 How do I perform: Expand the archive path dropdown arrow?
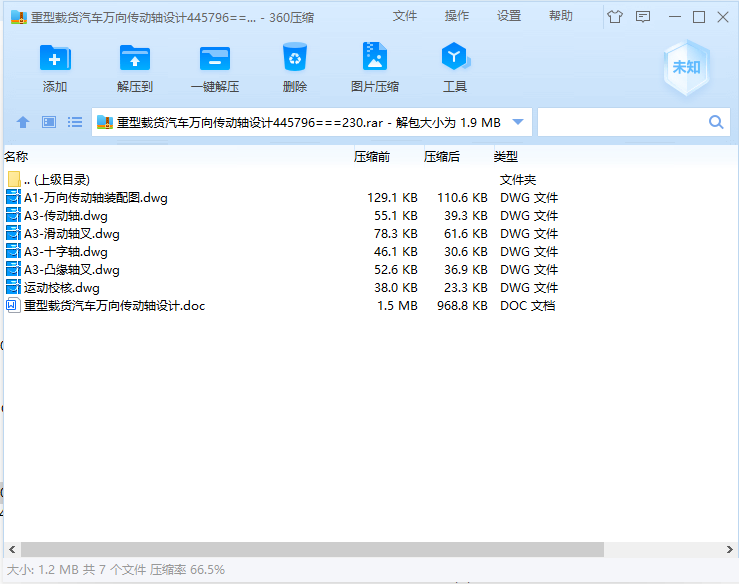[518, 122]
